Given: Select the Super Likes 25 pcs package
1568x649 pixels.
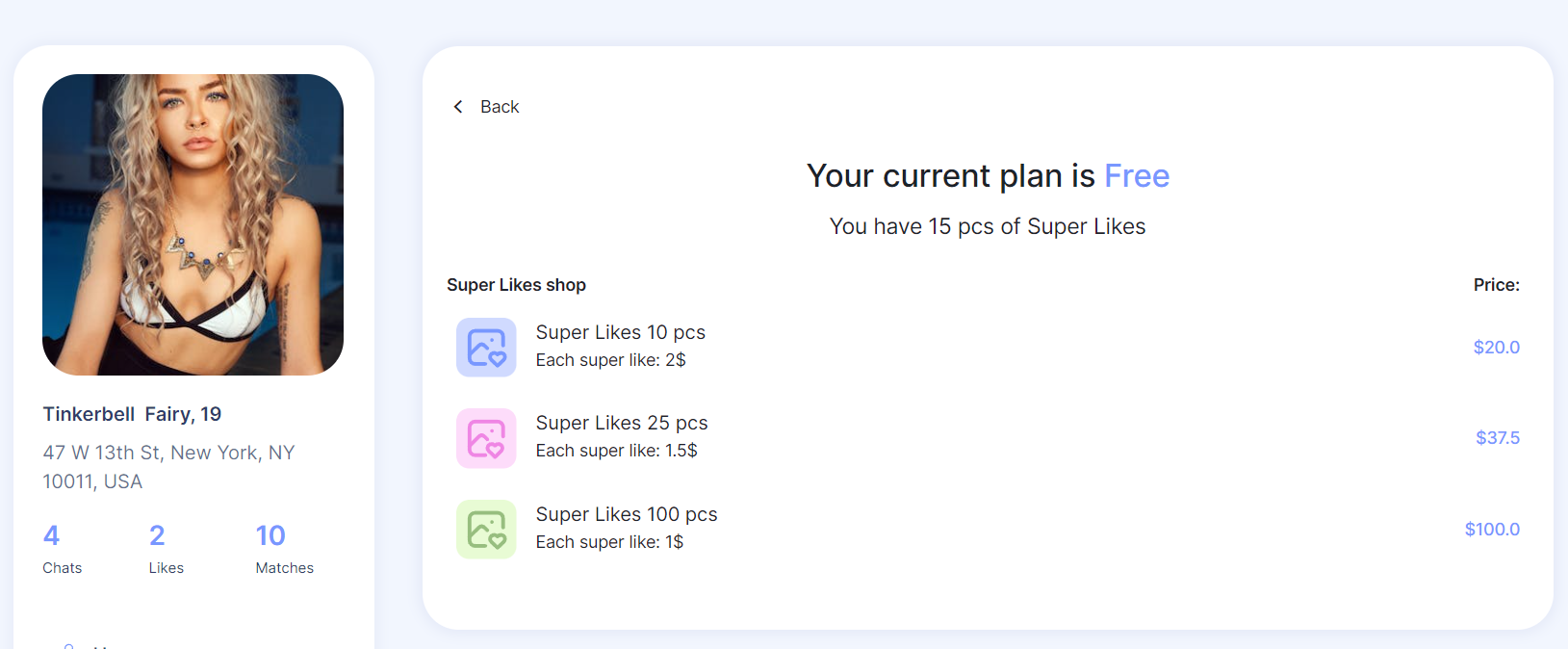Looking at the screenshot, I should click(988, 438).
